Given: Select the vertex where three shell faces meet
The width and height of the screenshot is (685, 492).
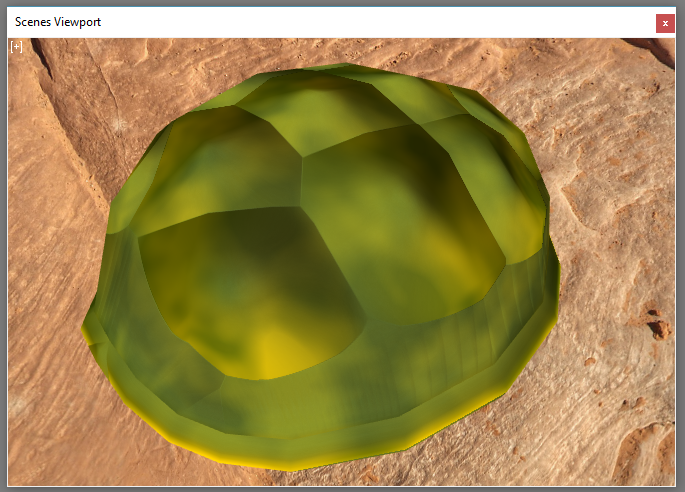Looking at the screenshot, I should pos(301,158).
